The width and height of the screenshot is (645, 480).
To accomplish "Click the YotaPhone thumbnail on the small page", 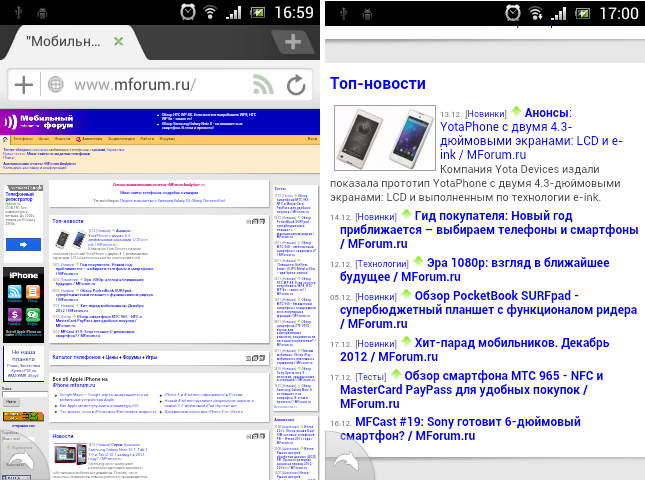I will (71, 240).
